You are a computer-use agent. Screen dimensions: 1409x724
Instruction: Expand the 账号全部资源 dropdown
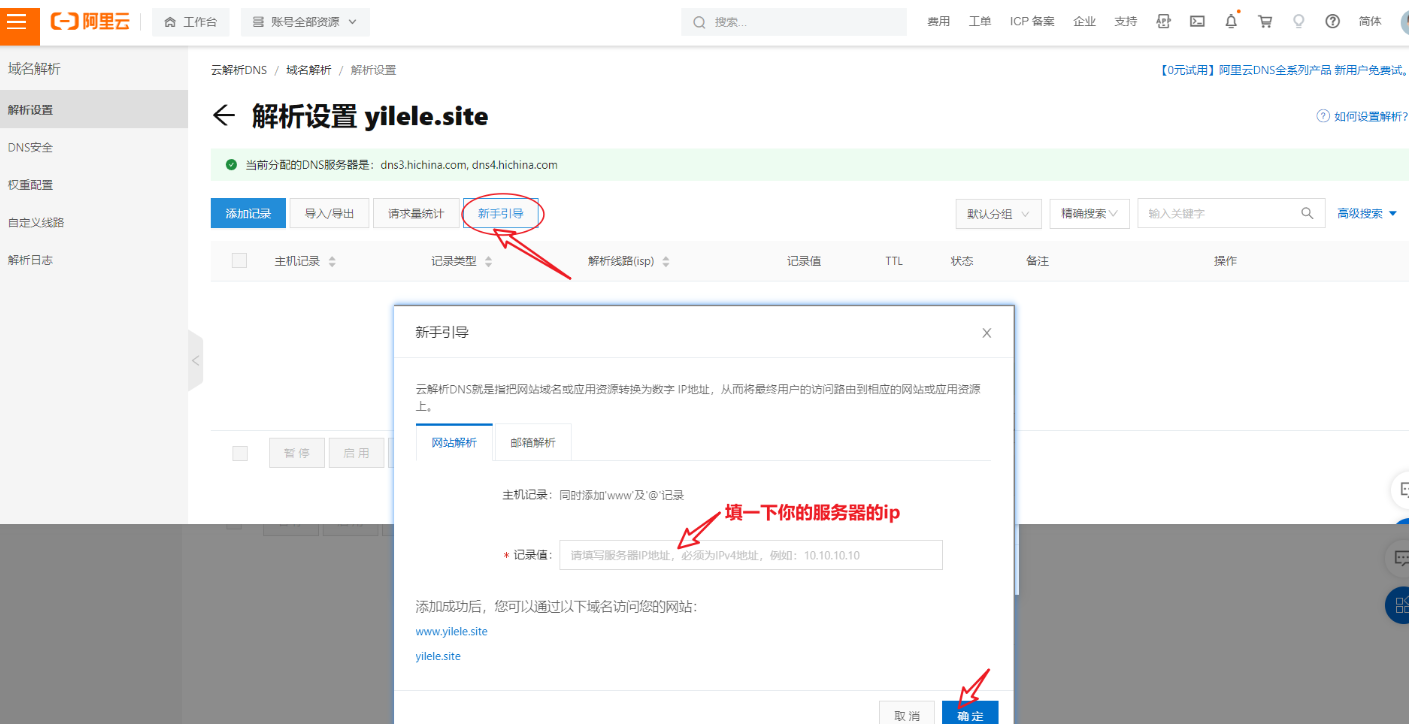(x=305, y=22)
